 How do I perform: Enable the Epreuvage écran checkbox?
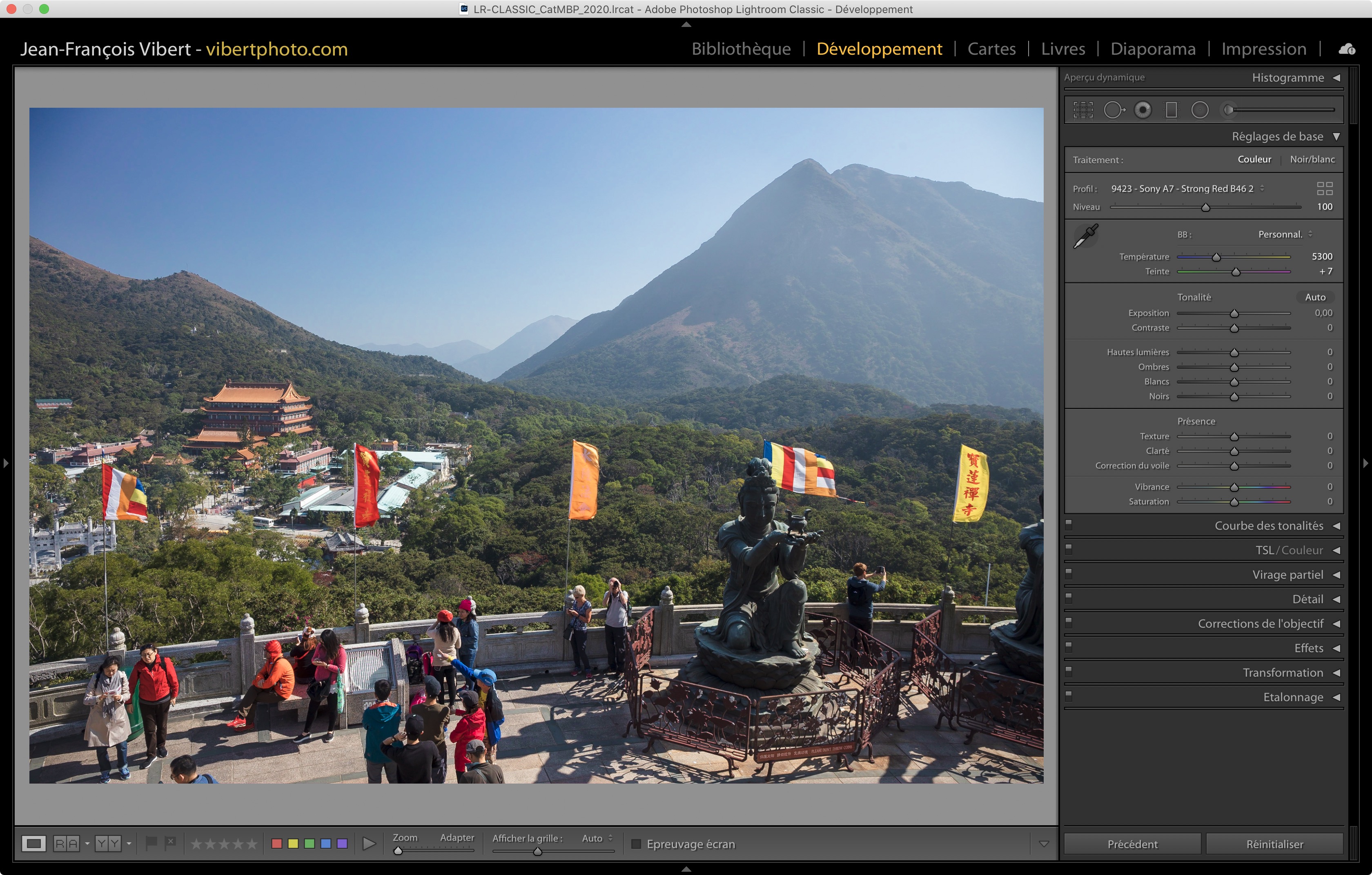(637, 844)
